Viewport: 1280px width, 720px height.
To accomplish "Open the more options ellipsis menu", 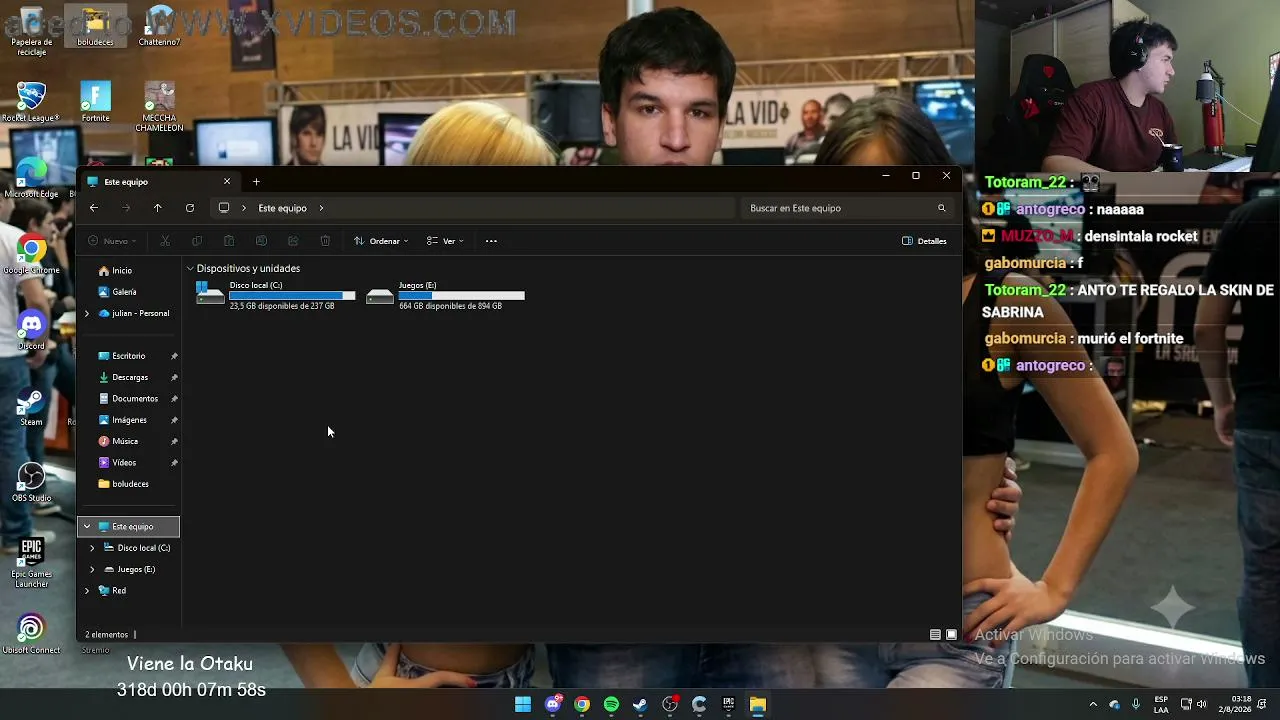I will pyautogui.click(x=491, y=241).
